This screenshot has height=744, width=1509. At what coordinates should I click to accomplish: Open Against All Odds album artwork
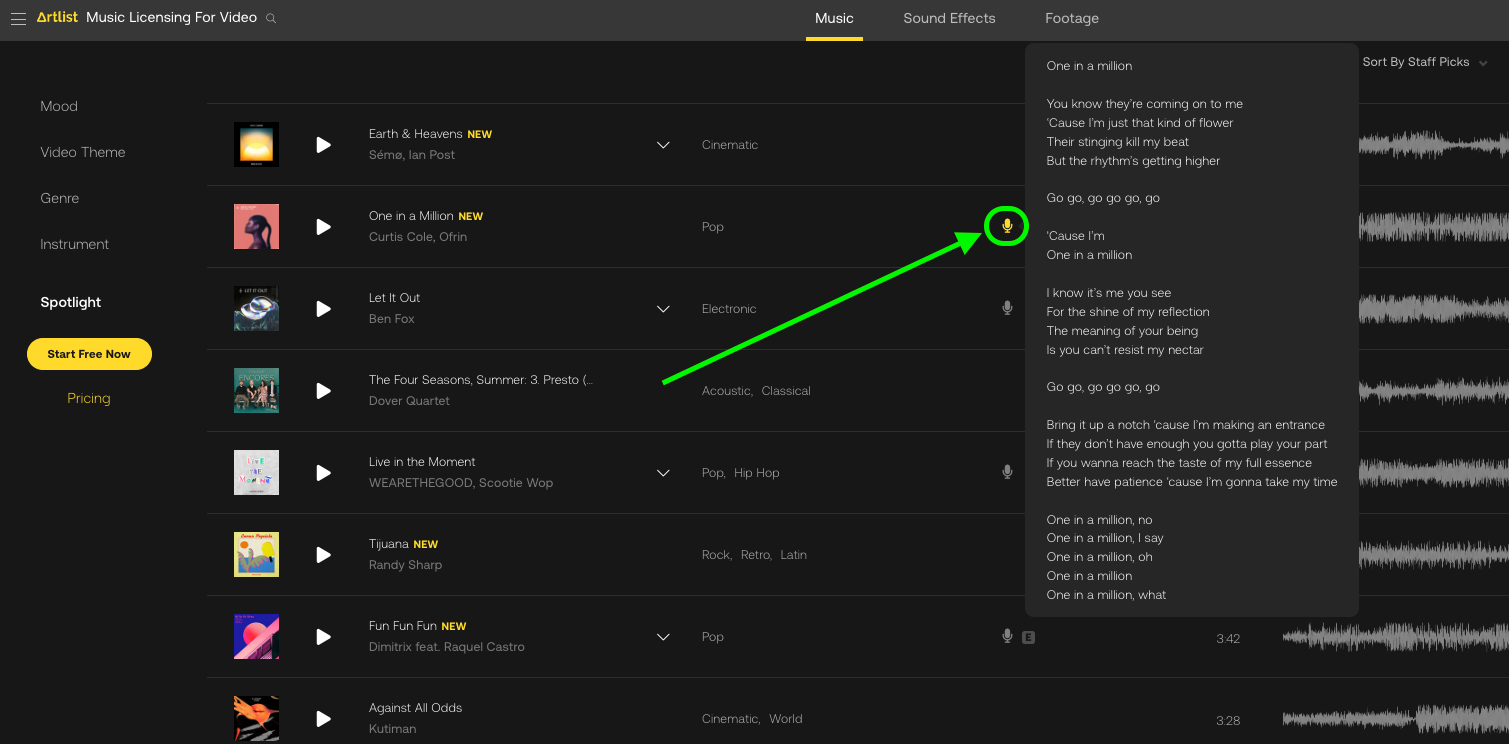tap(256, 719)
